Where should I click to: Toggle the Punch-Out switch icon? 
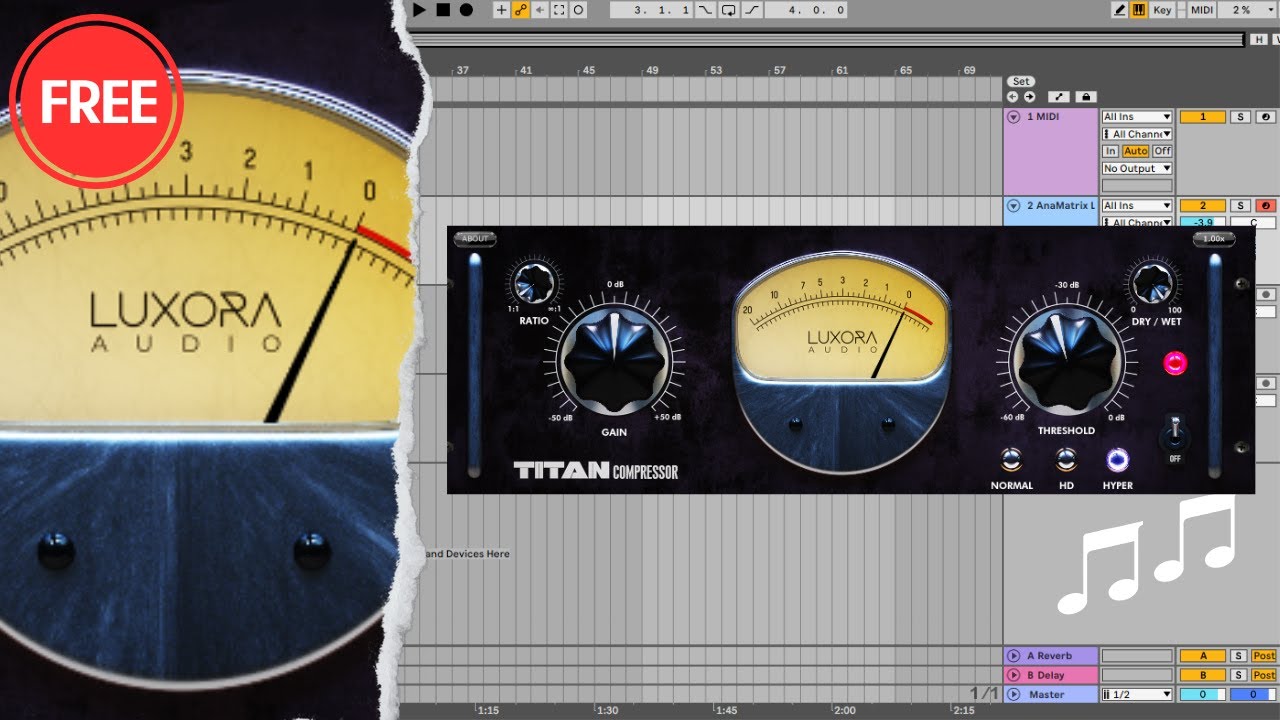[x=752, y=10]
